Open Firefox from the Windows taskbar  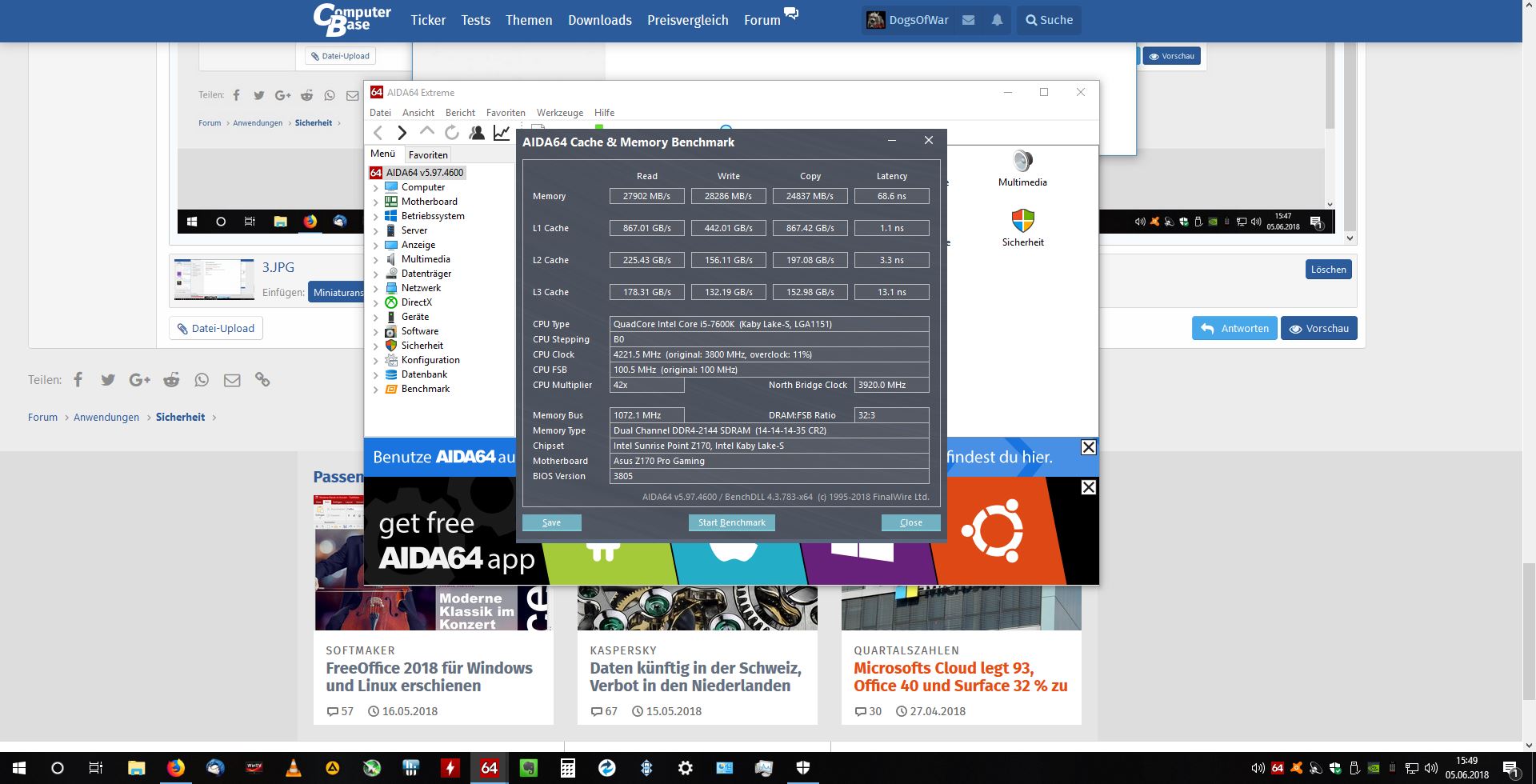176,768
